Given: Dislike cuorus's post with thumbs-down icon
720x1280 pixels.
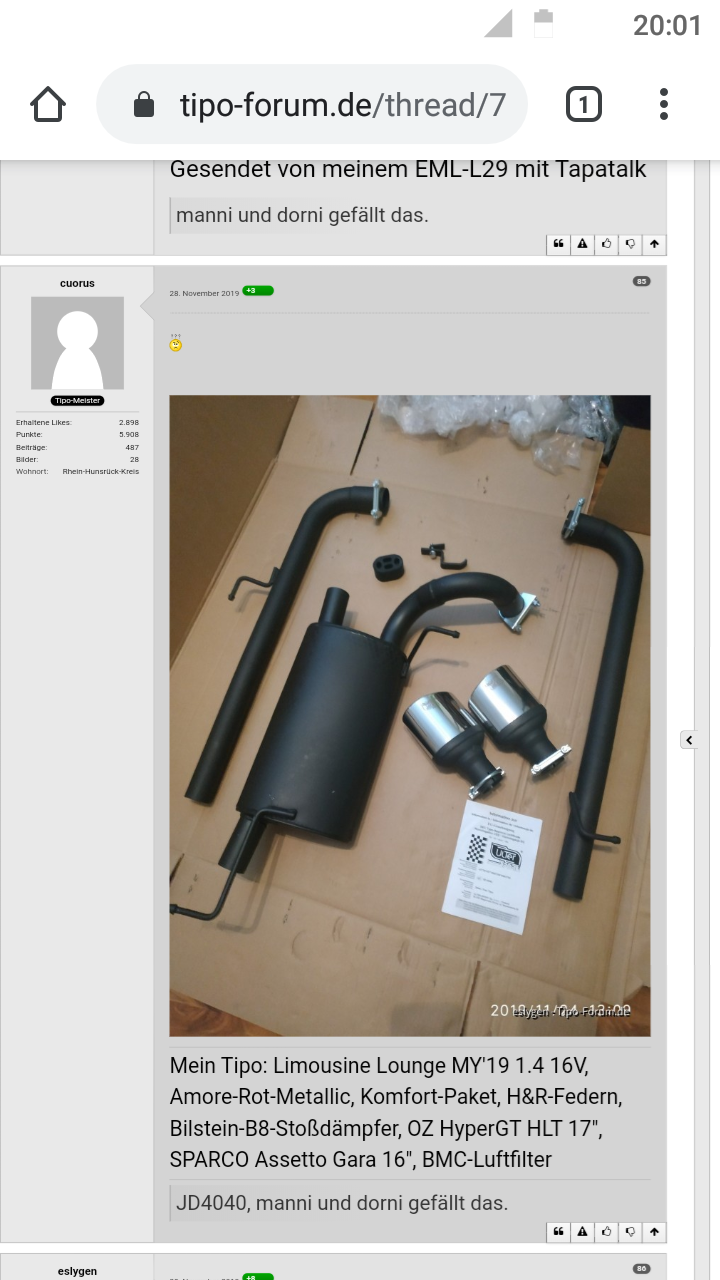Looking at the screenshot, I should click(x=630, y=1232).
